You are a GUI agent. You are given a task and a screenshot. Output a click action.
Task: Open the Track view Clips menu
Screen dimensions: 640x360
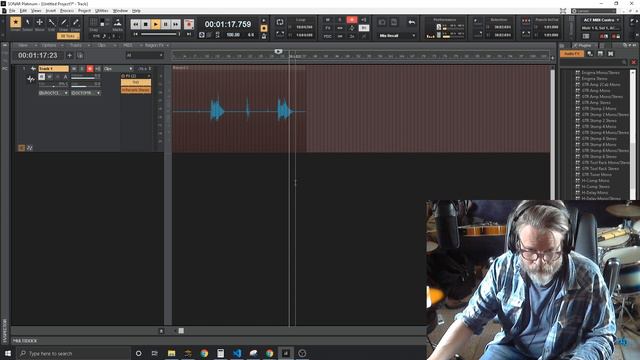102,45
